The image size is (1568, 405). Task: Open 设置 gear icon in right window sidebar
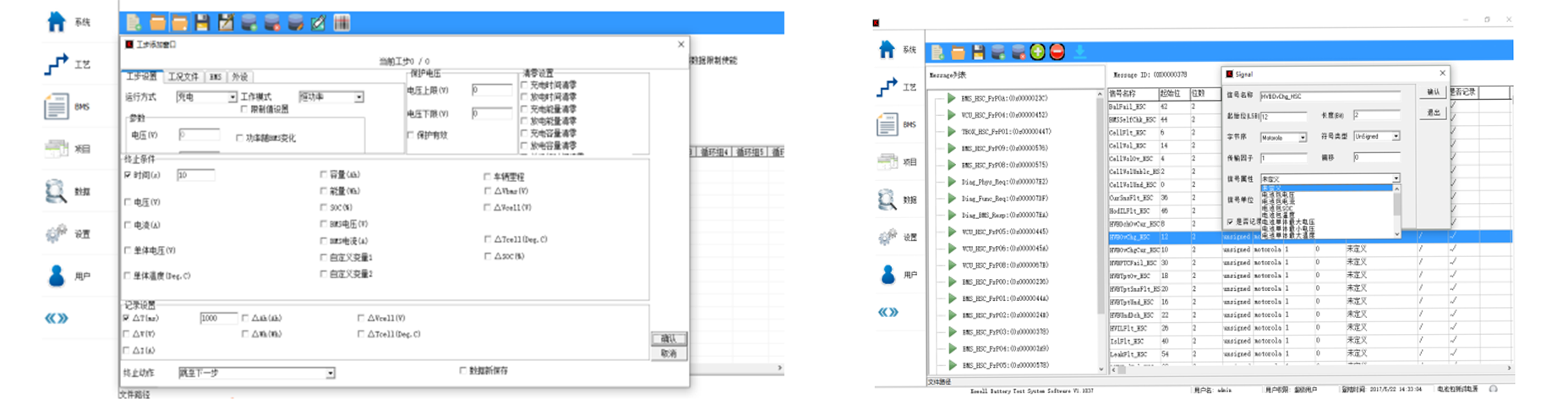(887, 237)
